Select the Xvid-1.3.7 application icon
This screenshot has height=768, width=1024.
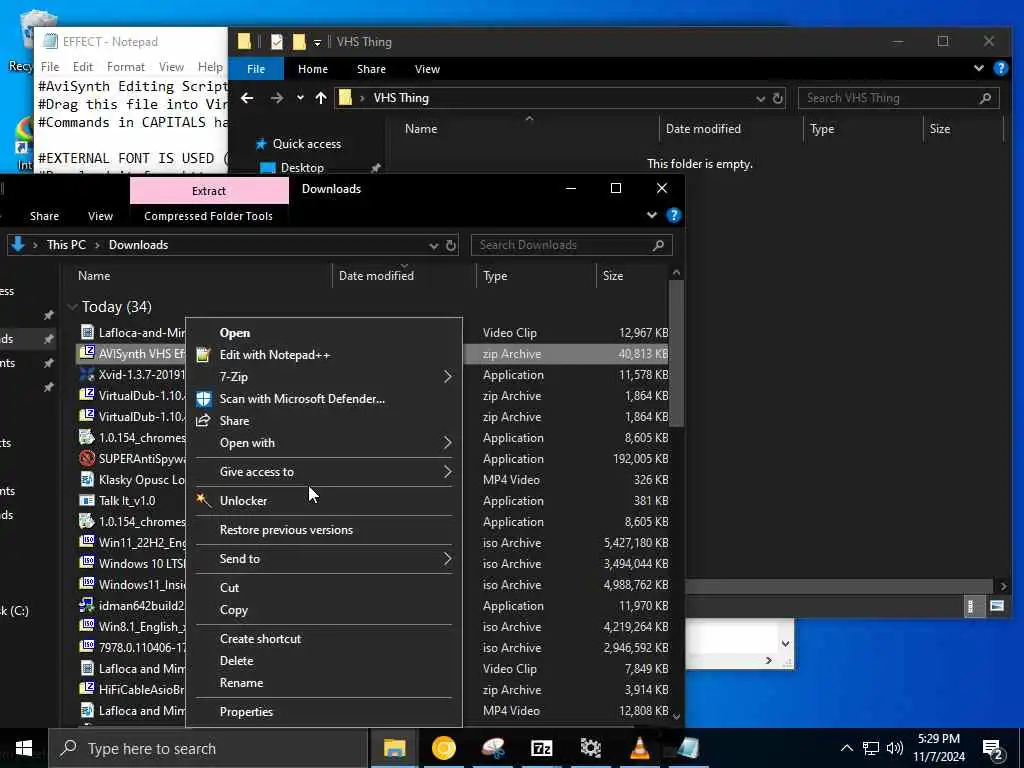87,375
